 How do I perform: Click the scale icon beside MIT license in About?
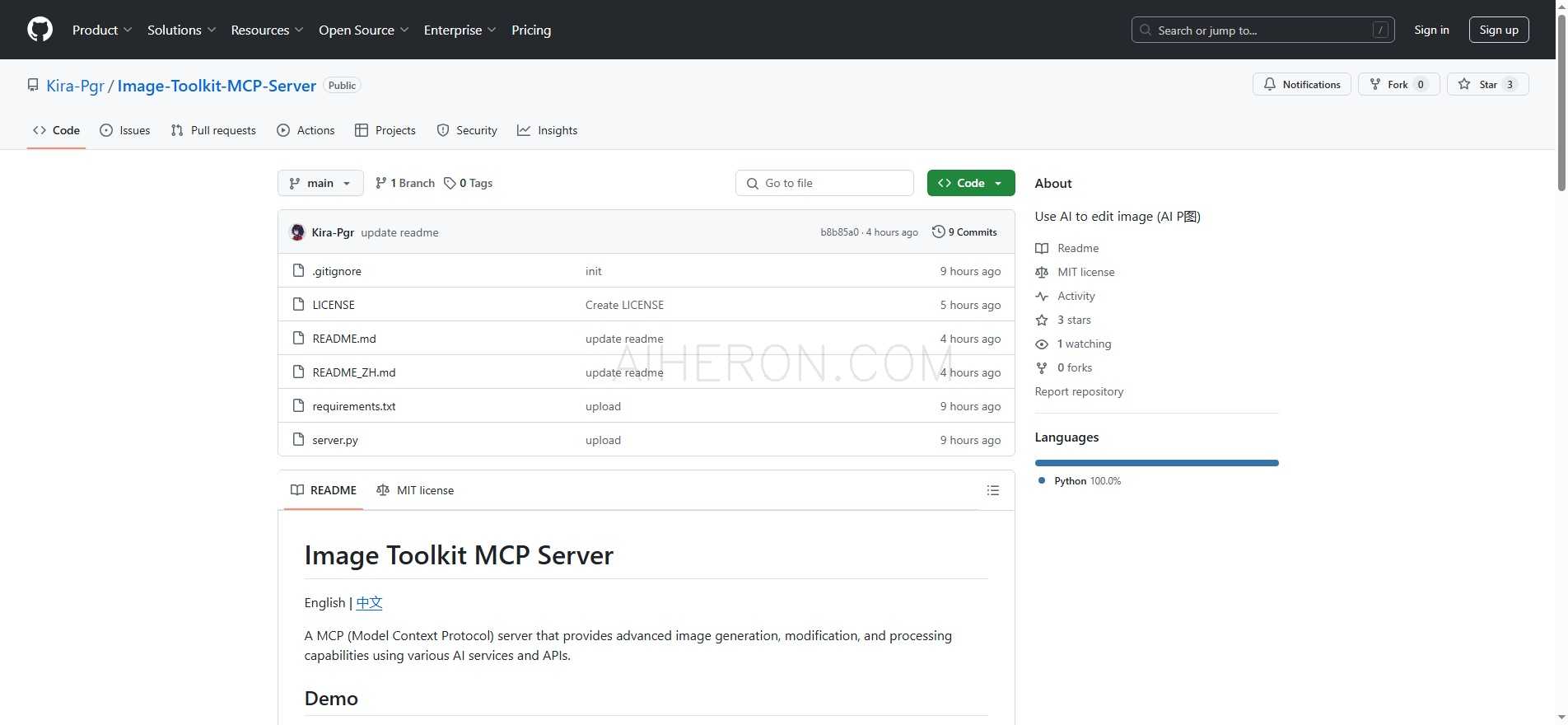(x=1042, y=272)
